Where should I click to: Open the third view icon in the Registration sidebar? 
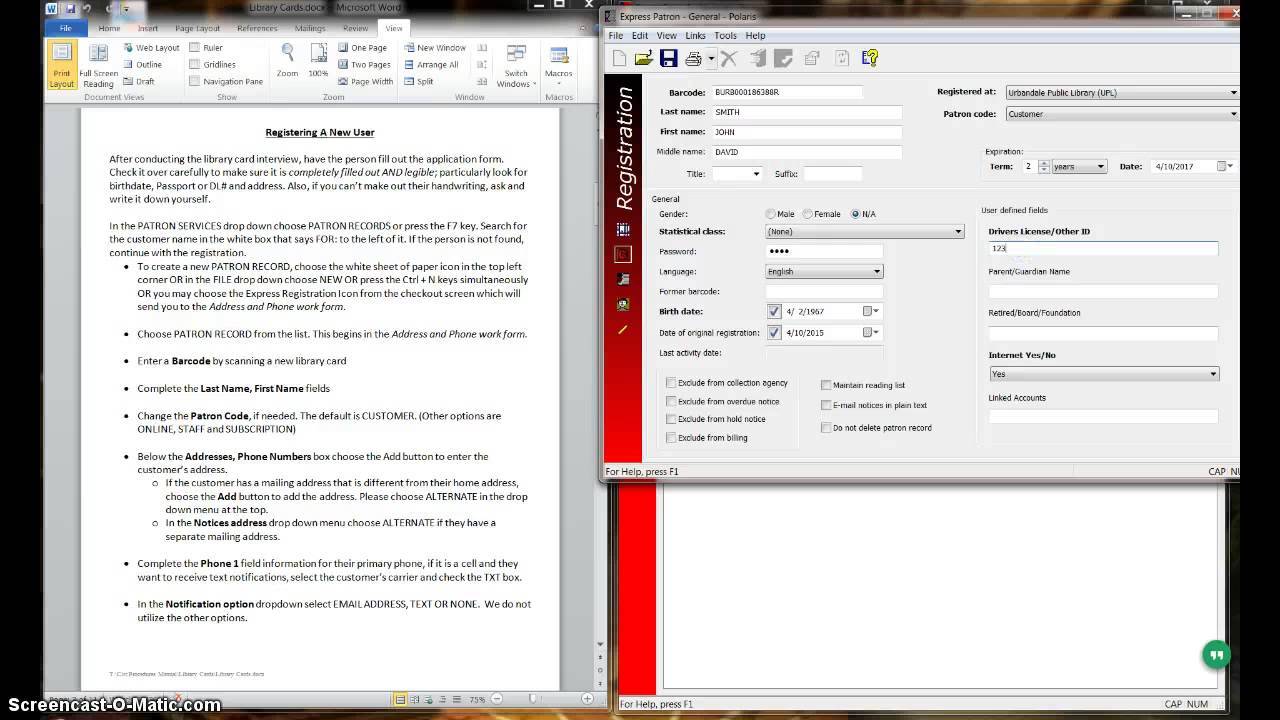pyautogui.click(x=623, y=279)
